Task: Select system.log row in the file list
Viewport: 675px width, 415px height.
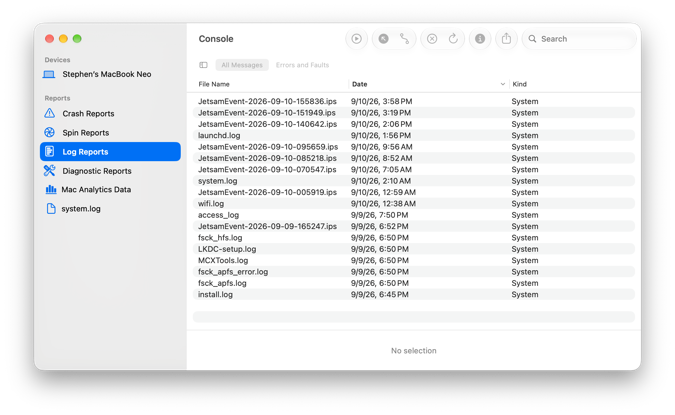Action: [x=414, y=181]
